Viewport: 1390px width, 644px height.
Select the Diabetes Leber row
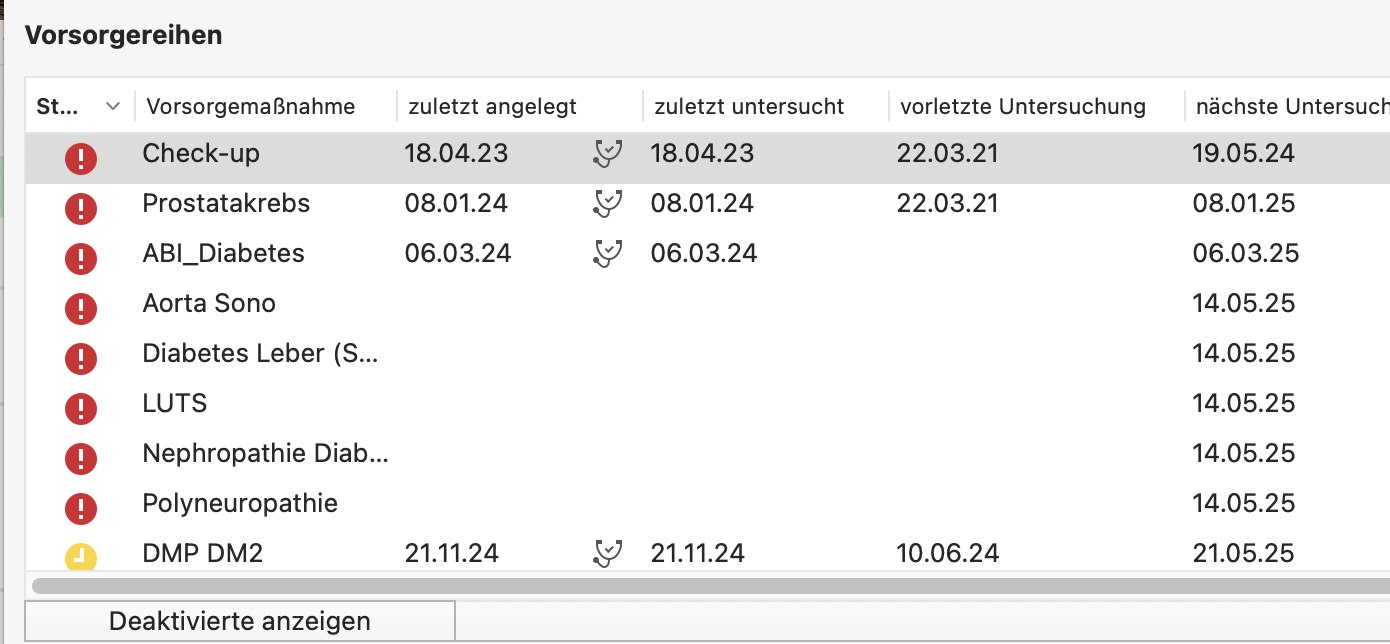(x=707, y=354)
